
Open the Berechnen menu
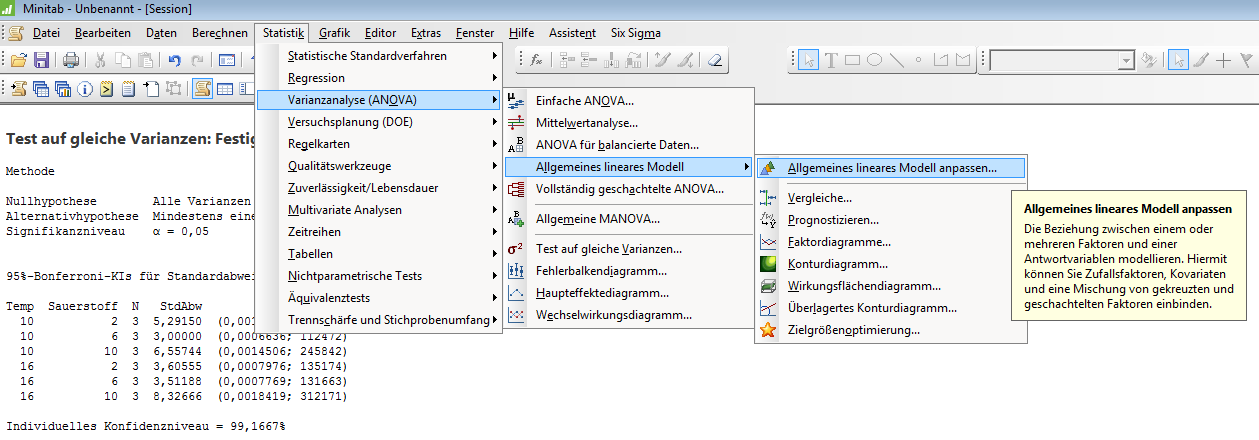pyautogui.click(x=219, y=33)
